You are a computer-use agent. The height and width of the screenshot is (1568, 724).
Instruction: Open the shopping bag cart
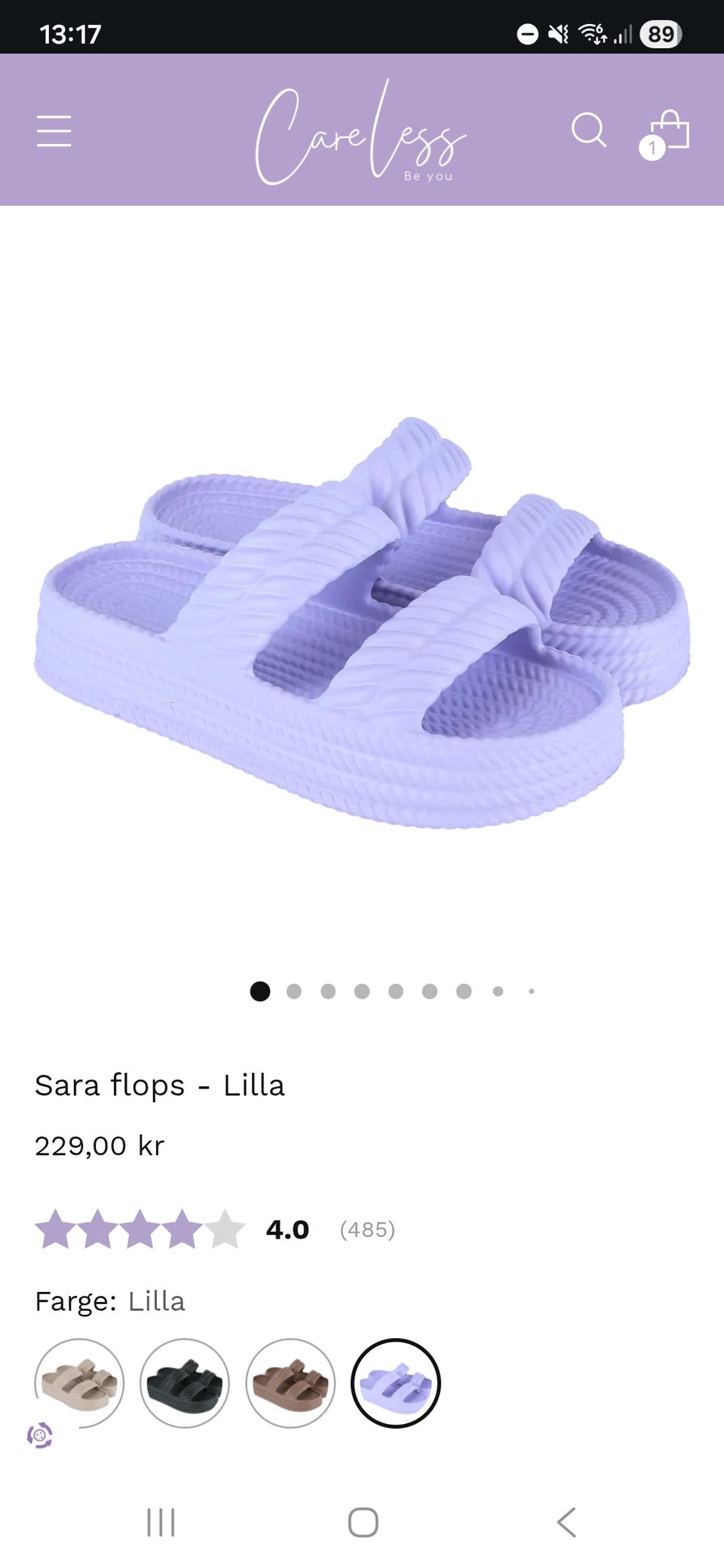(x=668, y=130)
